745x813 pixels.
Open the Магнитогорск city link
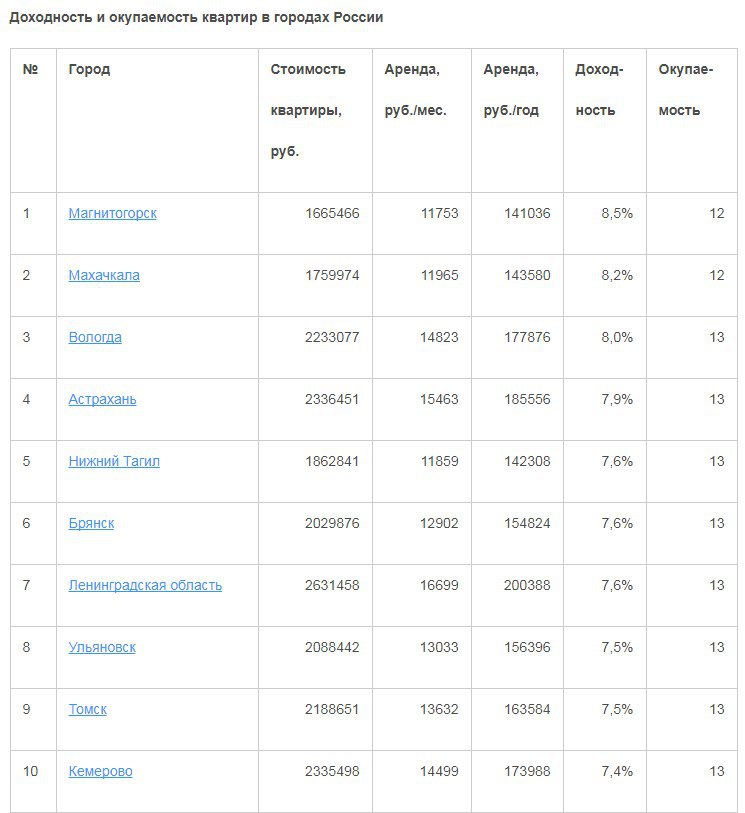(x=112, y=213)
